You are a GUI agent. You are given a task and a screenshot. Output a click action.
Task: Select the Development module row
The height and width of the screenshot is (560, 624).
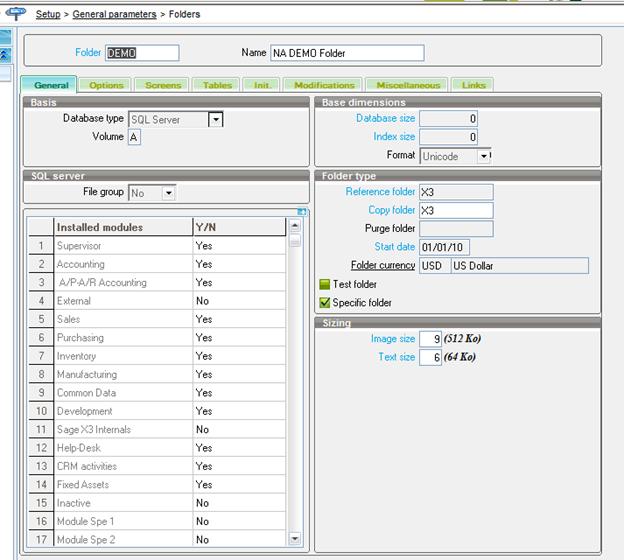(157, 411)
